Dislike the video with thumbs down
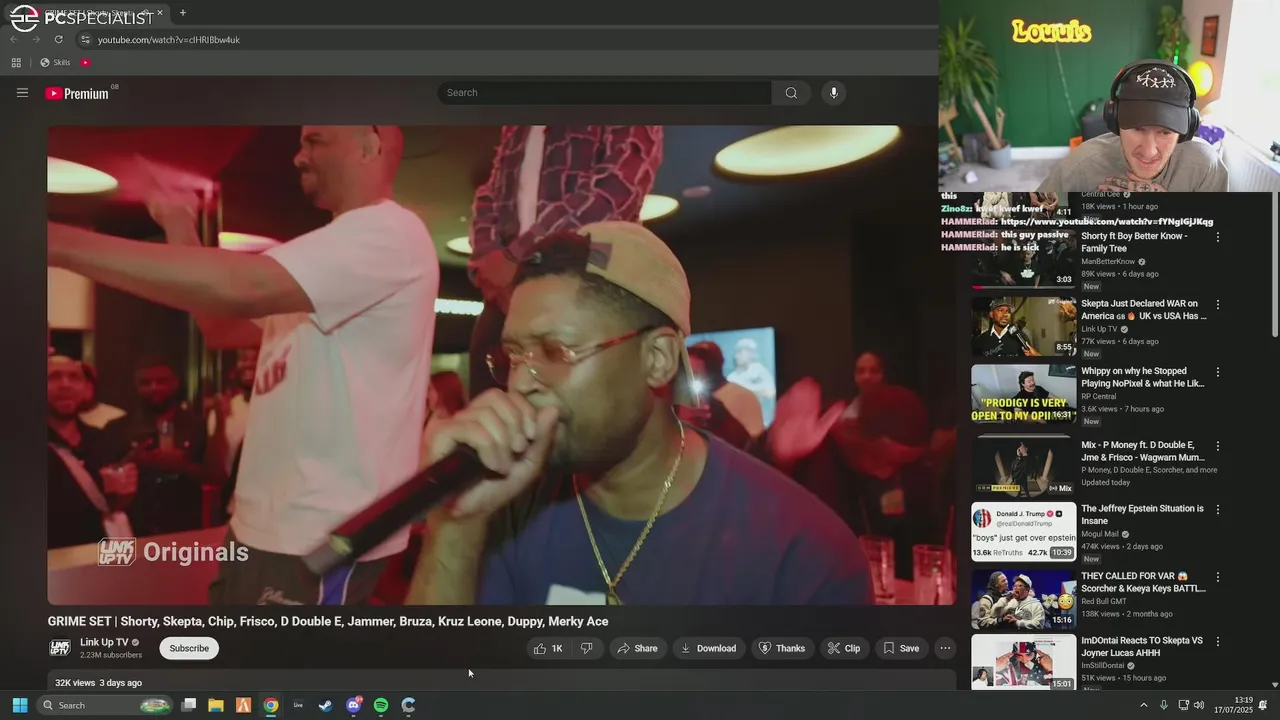Screen dimensions: 1280x720 pos(587,648)
